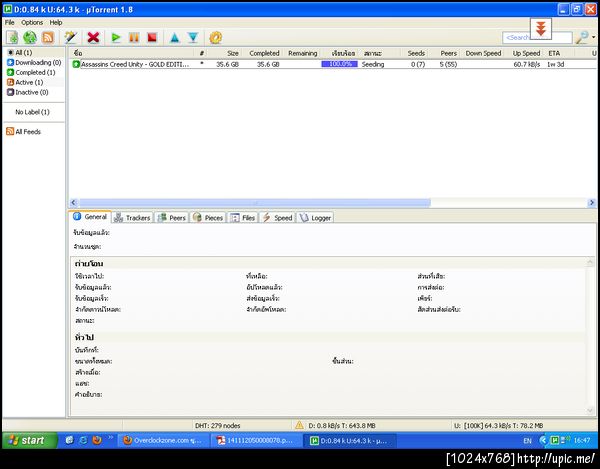Screen dimensions: 600x469
Task: Click the horizontal scrollbar left arrow
Action: [74, 202]
